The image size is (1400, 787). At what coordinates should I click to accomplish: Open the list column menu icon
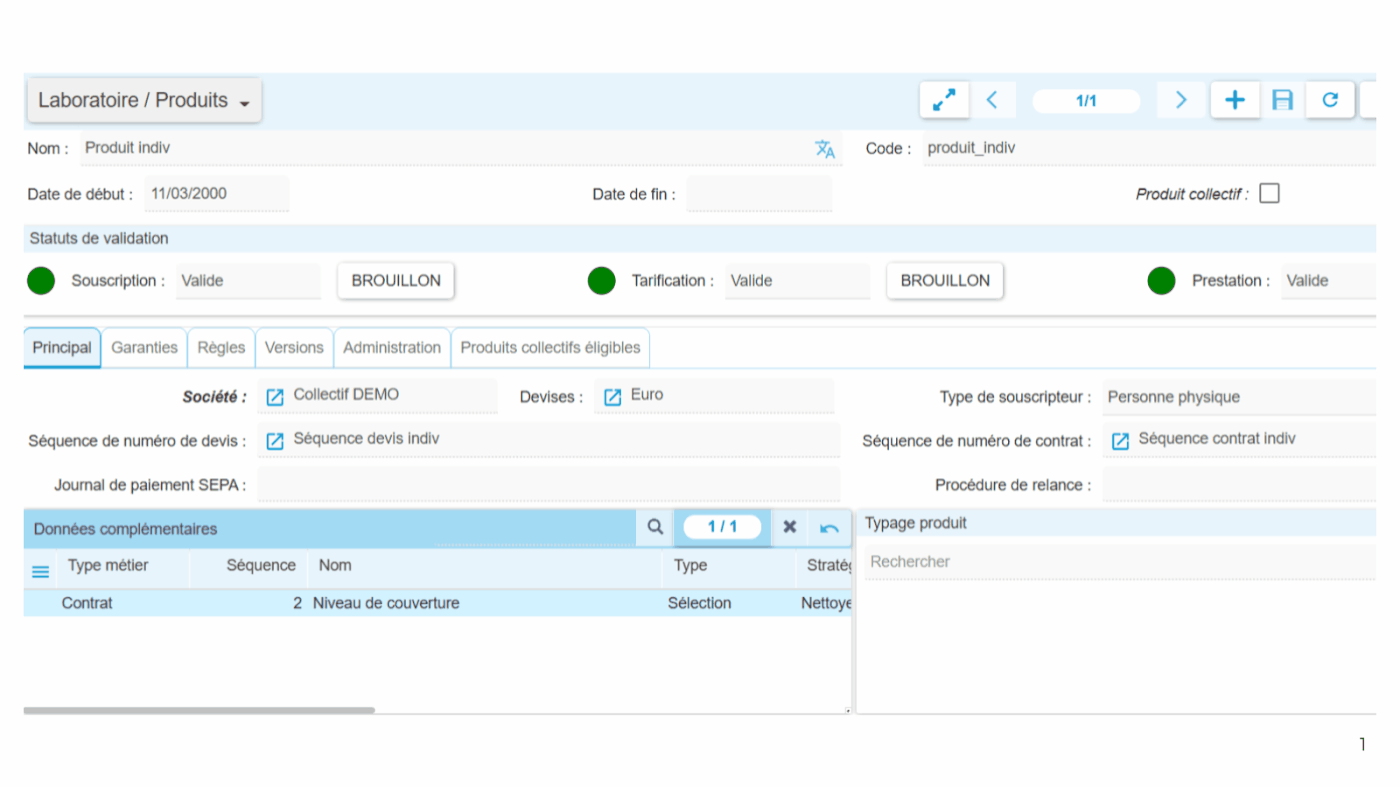[x=41, y=572]
